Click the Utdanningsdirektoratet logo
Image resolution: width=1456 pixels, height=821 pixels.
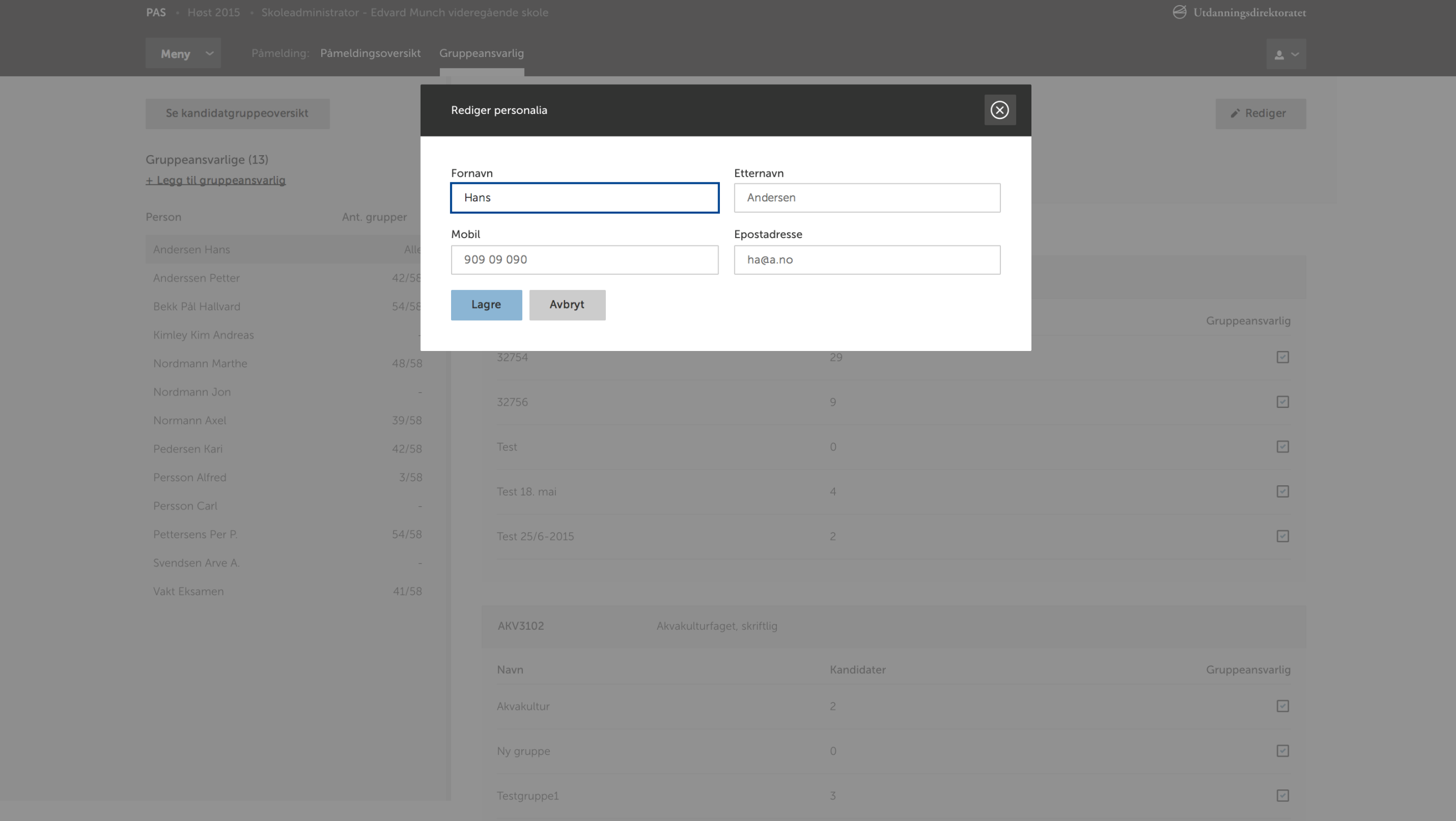click(1239, 12)
